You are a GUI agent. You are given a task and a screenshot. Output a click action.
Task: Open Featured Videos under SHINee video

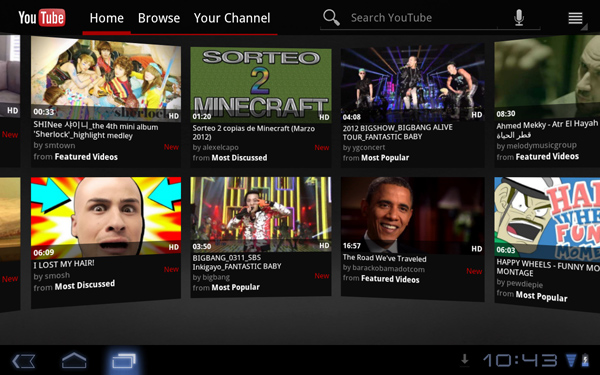[86, 157]
